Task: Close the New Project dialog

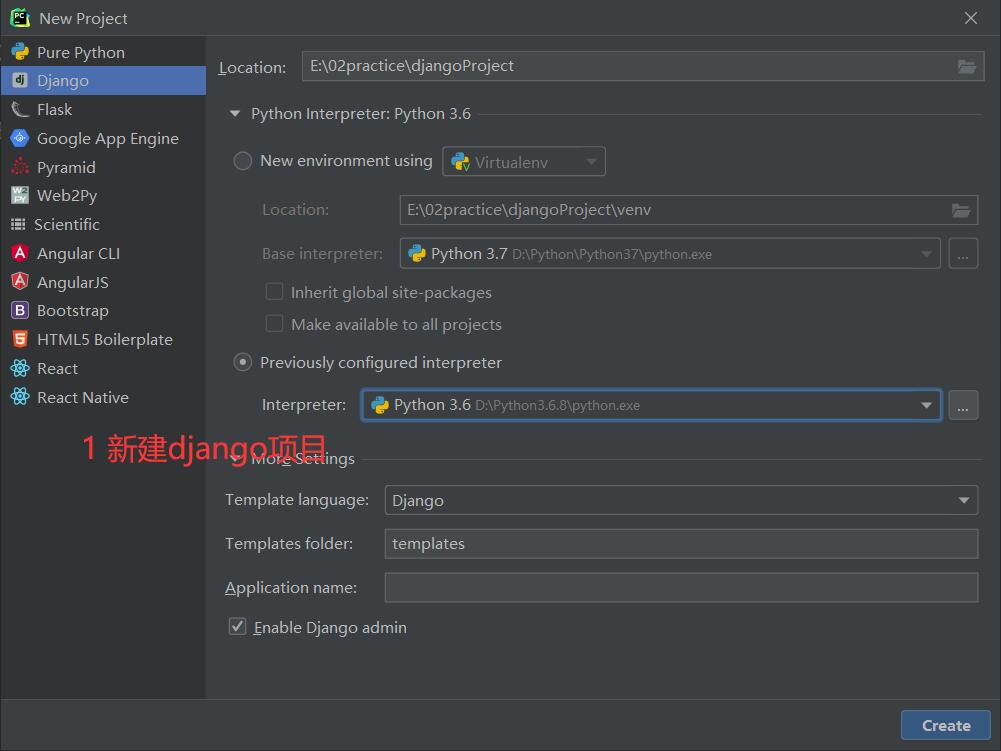Action: click(970, 18)
